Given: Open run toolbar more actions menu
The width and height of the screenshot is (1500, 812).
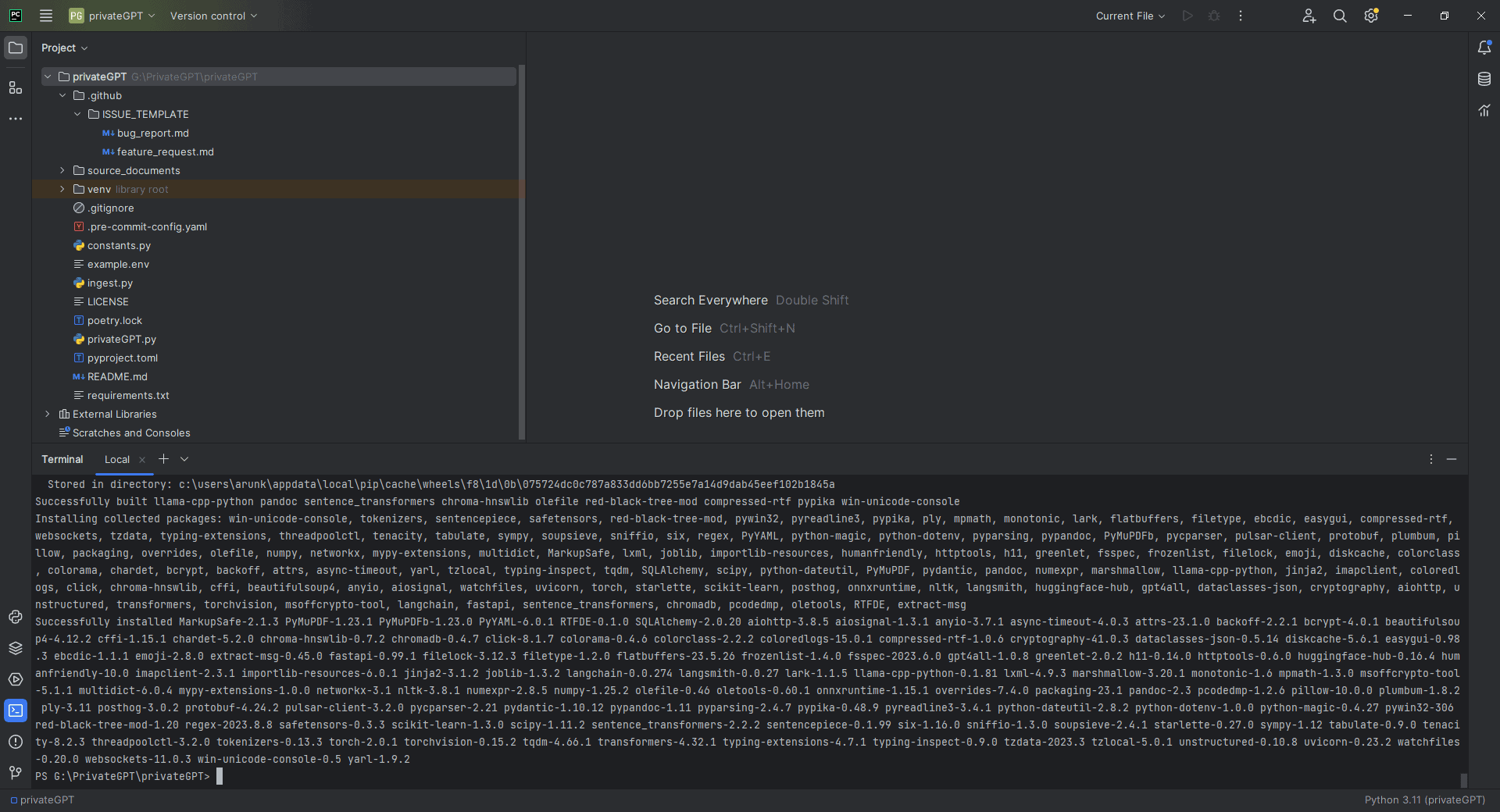Looking at the screenshot, I should click(1241, 16).
